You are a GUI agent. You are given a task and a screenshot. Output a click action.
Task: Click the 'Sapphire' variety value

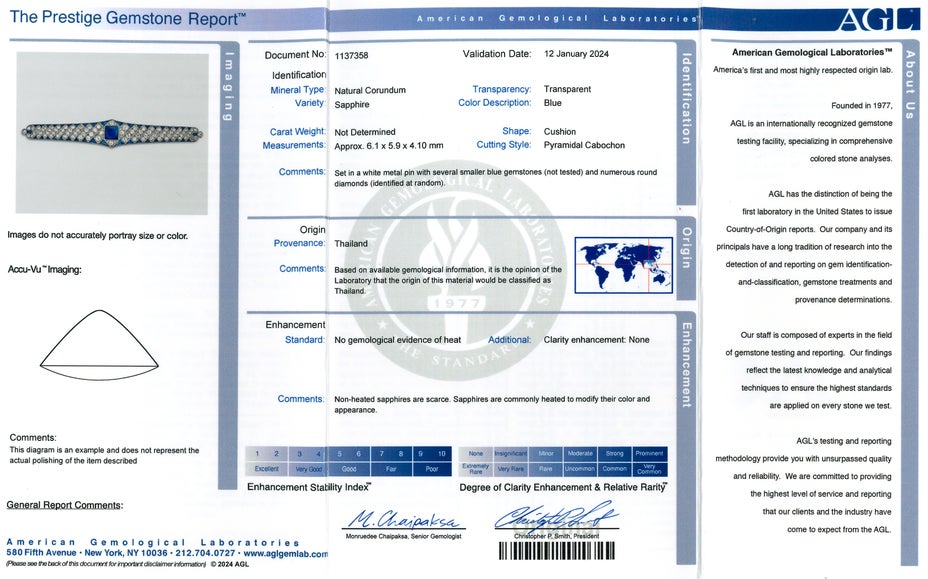(352, 105)
